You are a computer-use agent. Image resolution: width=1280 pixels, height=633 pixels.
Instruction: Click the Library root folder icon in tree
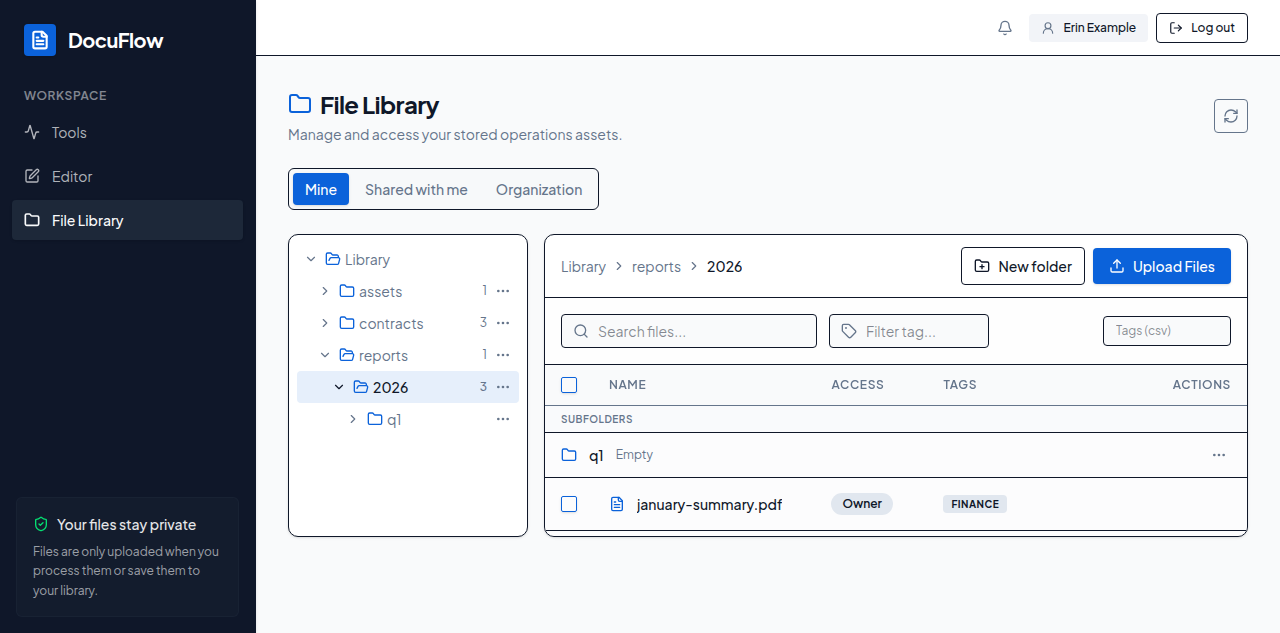pos(333,259)
